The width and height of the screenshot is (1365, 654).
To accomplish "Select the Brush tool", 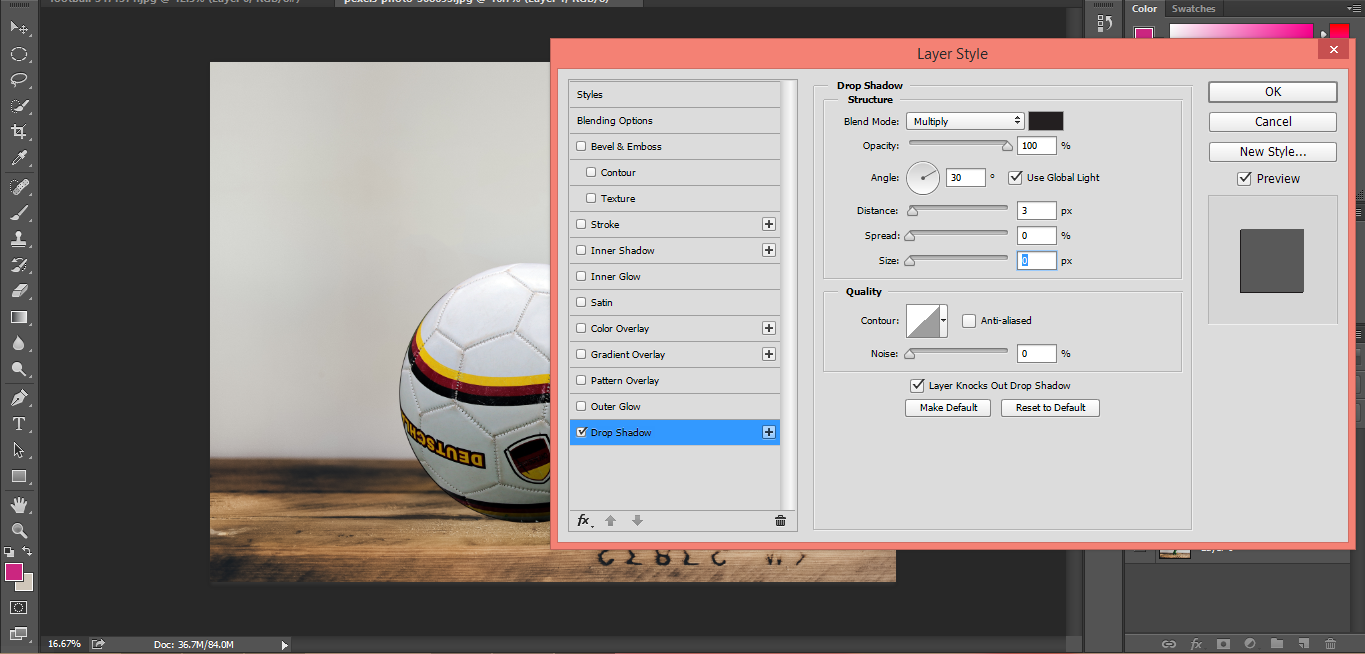I will [20, 211].
